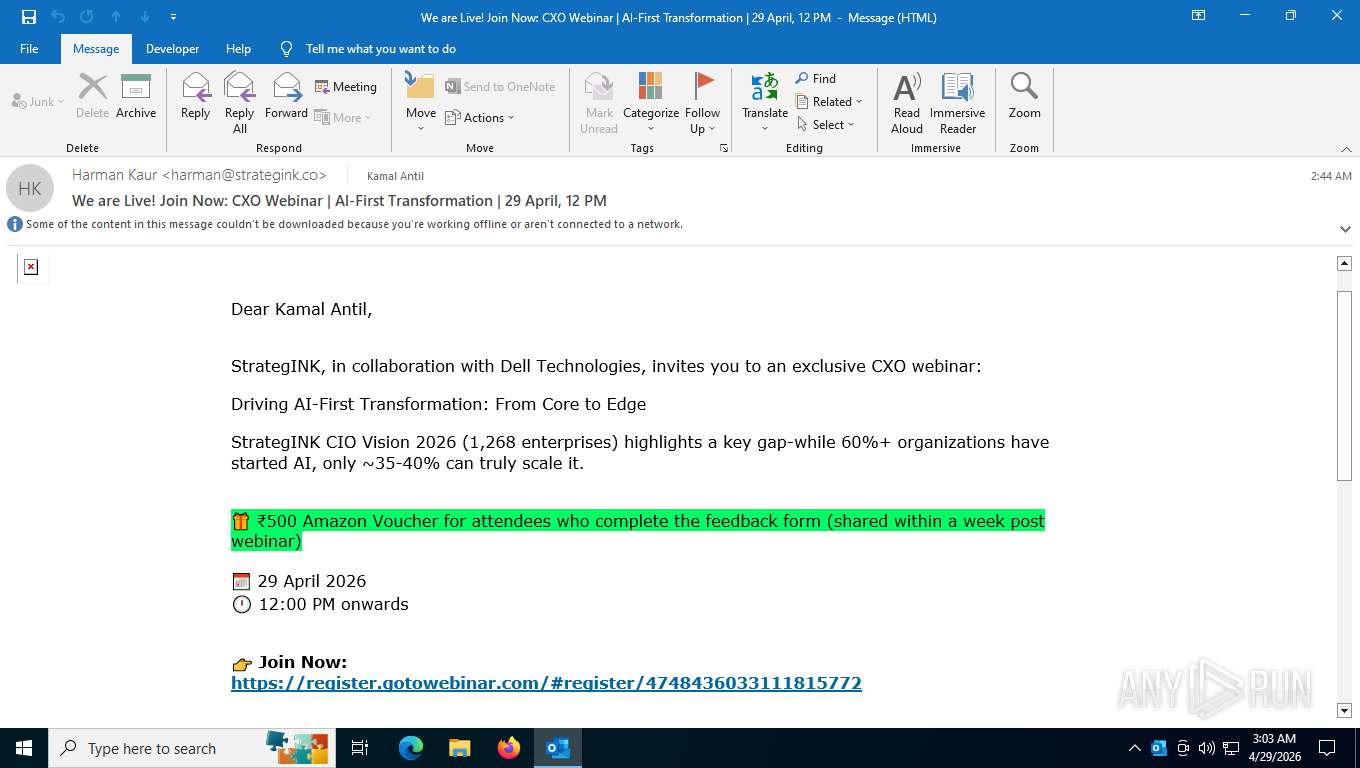Open the Actions dropdown
Screen dimensions: 1360x768
click(480, 117)
